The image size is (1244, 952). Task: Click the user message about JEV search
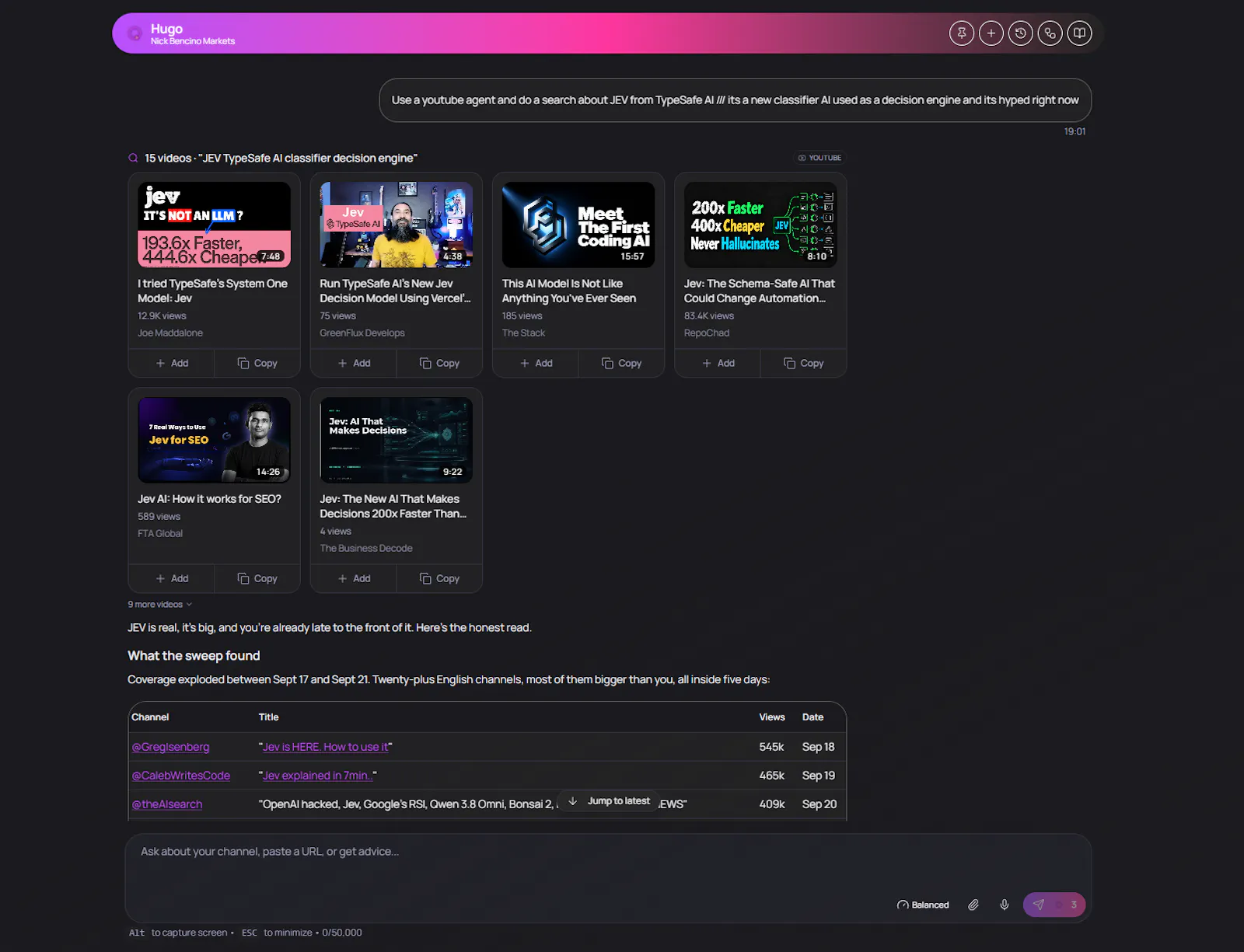(x=735, y=100)
